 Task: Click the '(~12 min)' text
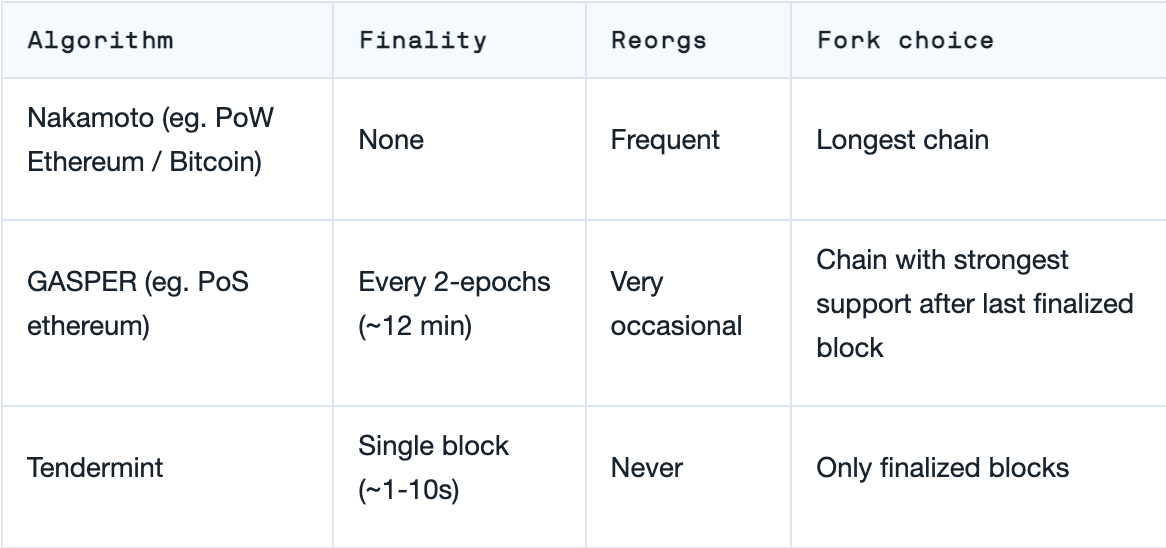tap(415, 326)
